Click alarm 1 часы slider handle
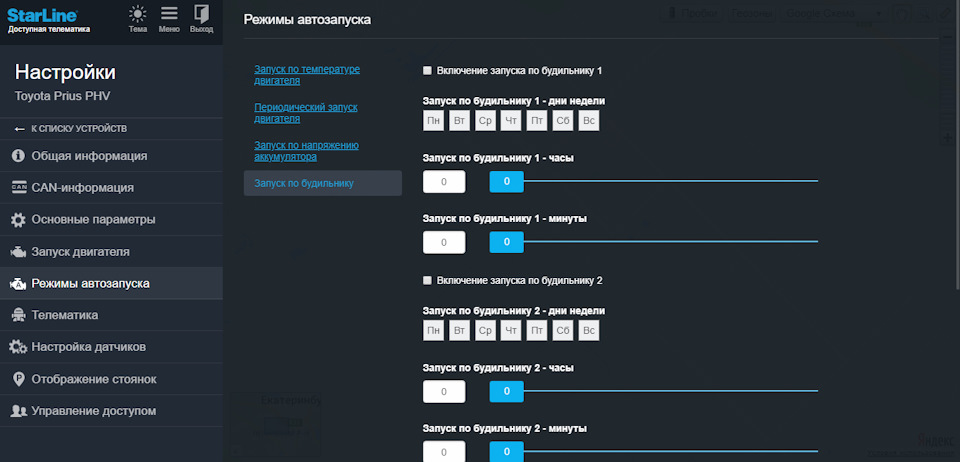Viewport: 960px width, 462px height. click(x=506, y=181)
